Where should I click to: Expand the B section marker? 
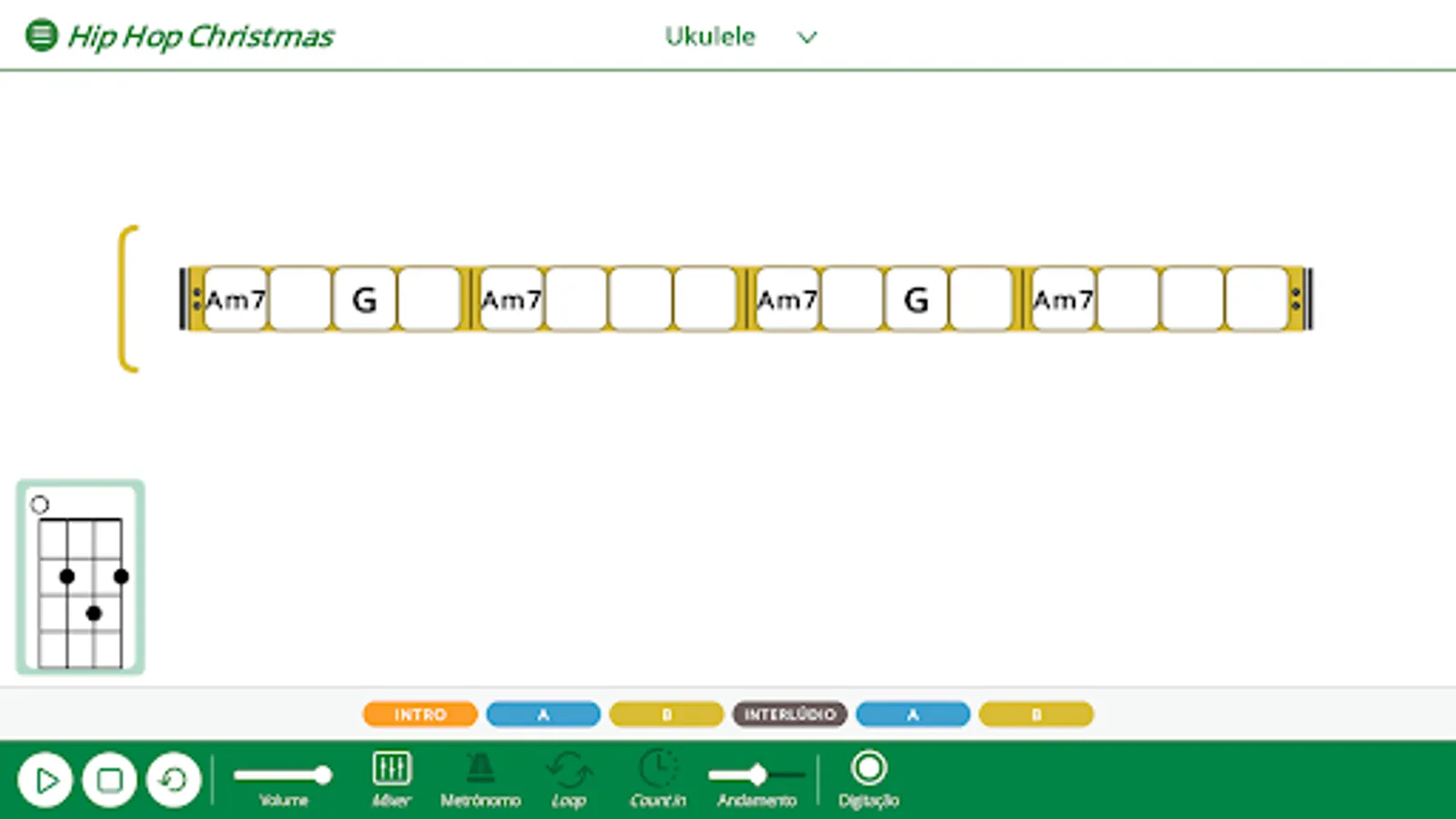(666, 714)
